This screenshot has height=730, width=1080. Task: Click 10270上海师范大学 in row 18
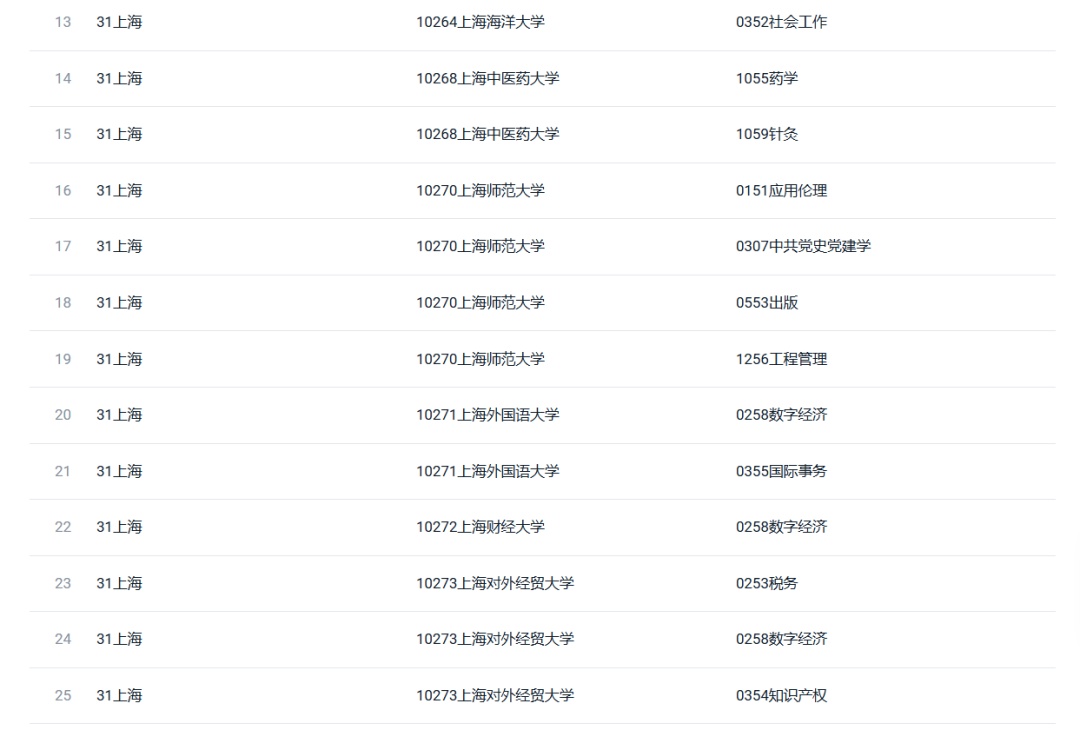tap(480, 302)
